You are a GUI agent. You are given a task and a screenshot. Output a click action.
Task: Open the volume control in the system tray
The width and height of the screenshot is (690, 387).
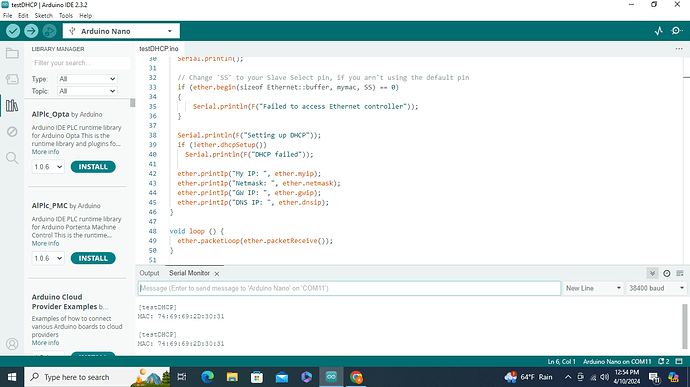tap(605, 377)
